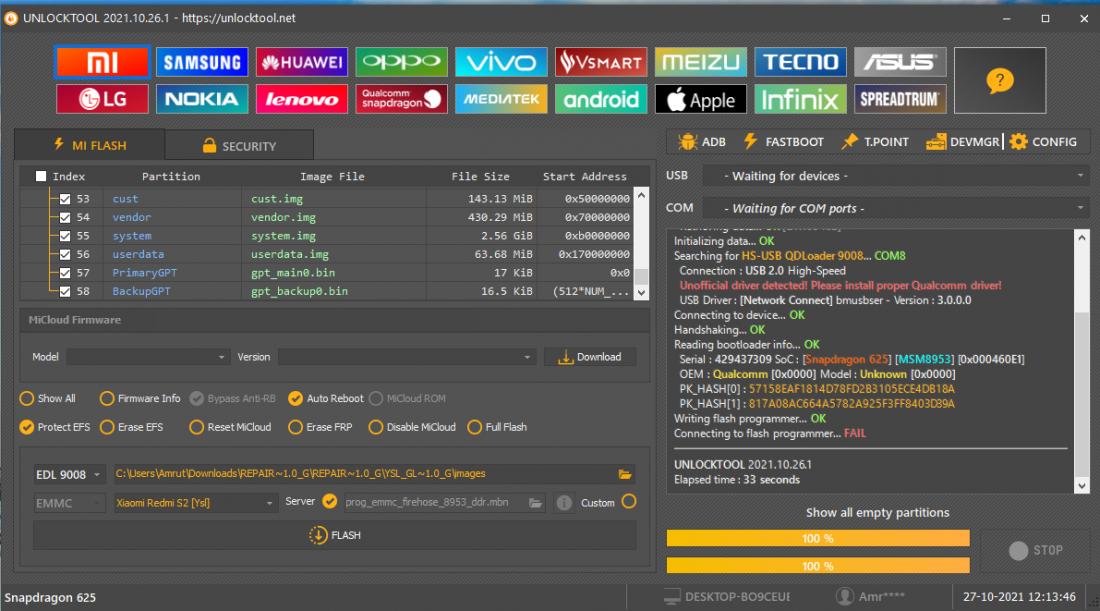Image resolution: width=1100 pixels, height=611 pixels.
Task: Select the MediaTek brand icon
Action: (x=501, y=99)
